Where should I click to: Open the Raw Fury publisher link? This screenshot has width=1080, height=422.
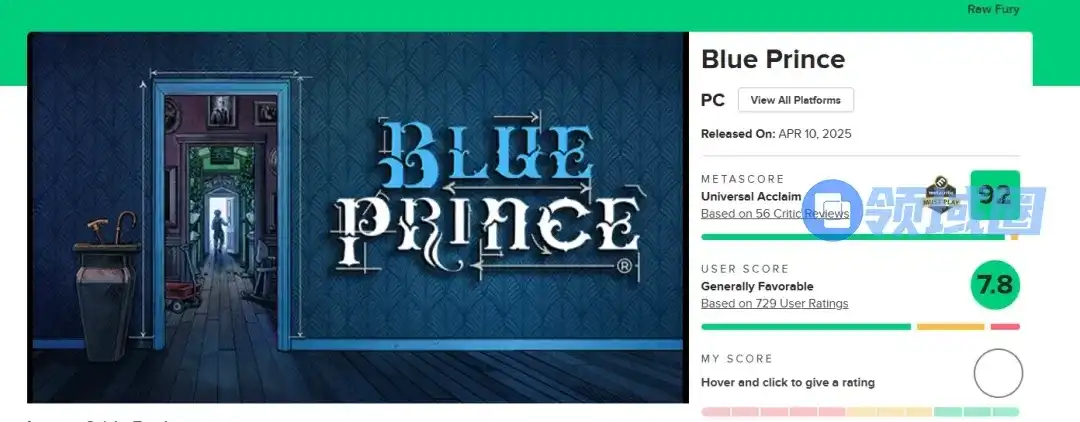(993, 10)
